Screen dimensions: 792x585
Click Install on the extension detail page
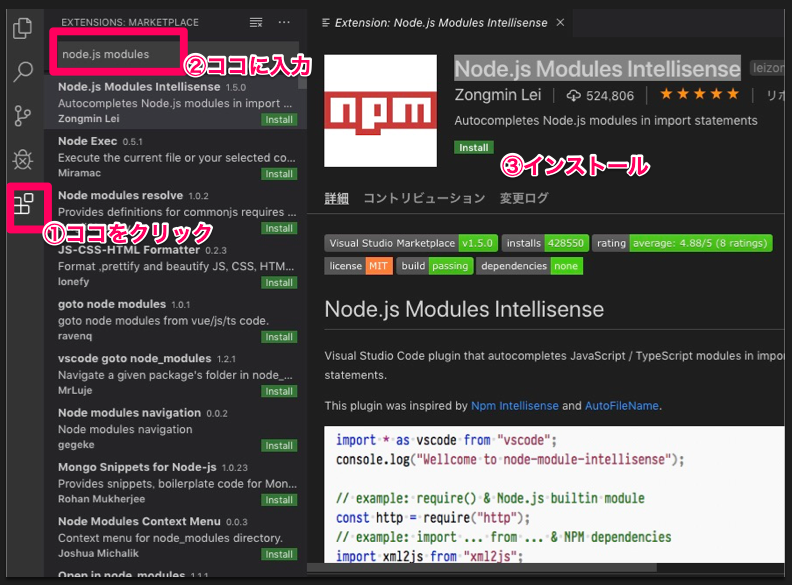point(474,148)
